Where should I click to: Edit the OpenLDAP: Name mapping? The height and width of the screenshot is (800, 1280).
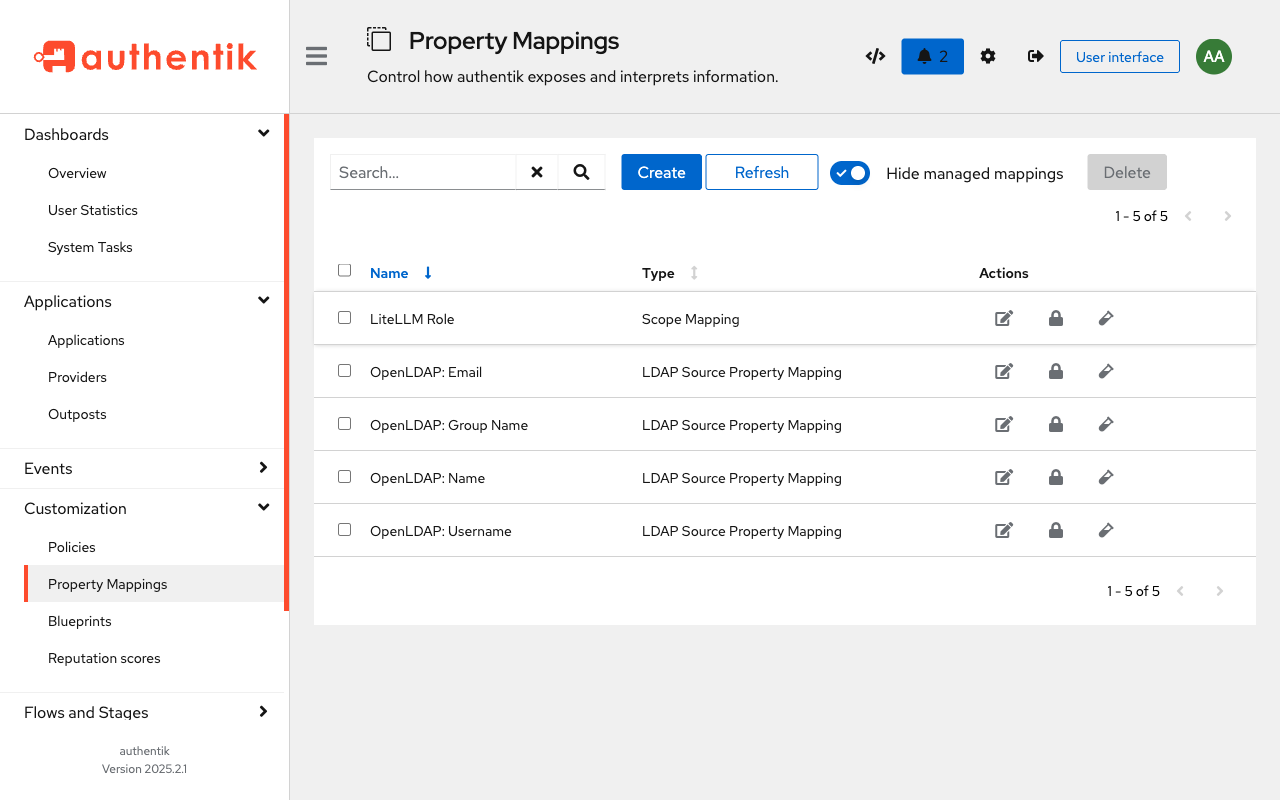pyautogui.click(x=1004, y=477)
